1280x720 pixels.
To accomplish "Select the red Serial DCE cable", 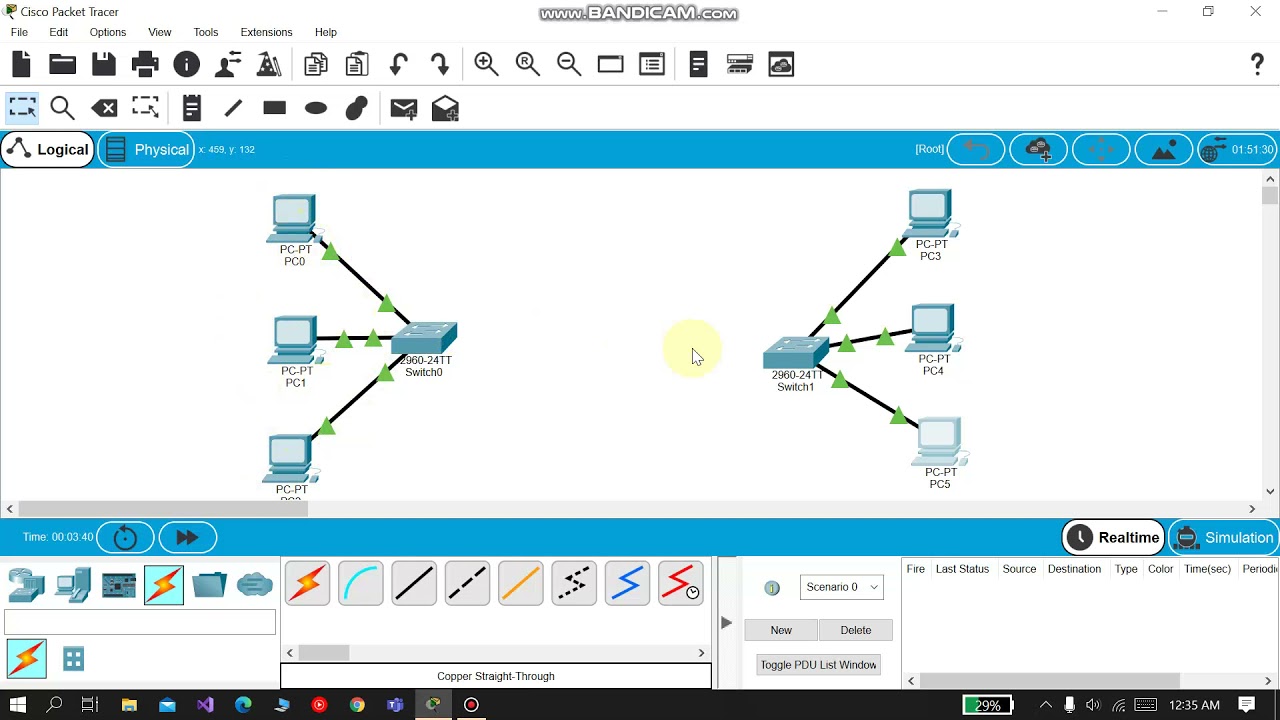I will pos(681,584).
